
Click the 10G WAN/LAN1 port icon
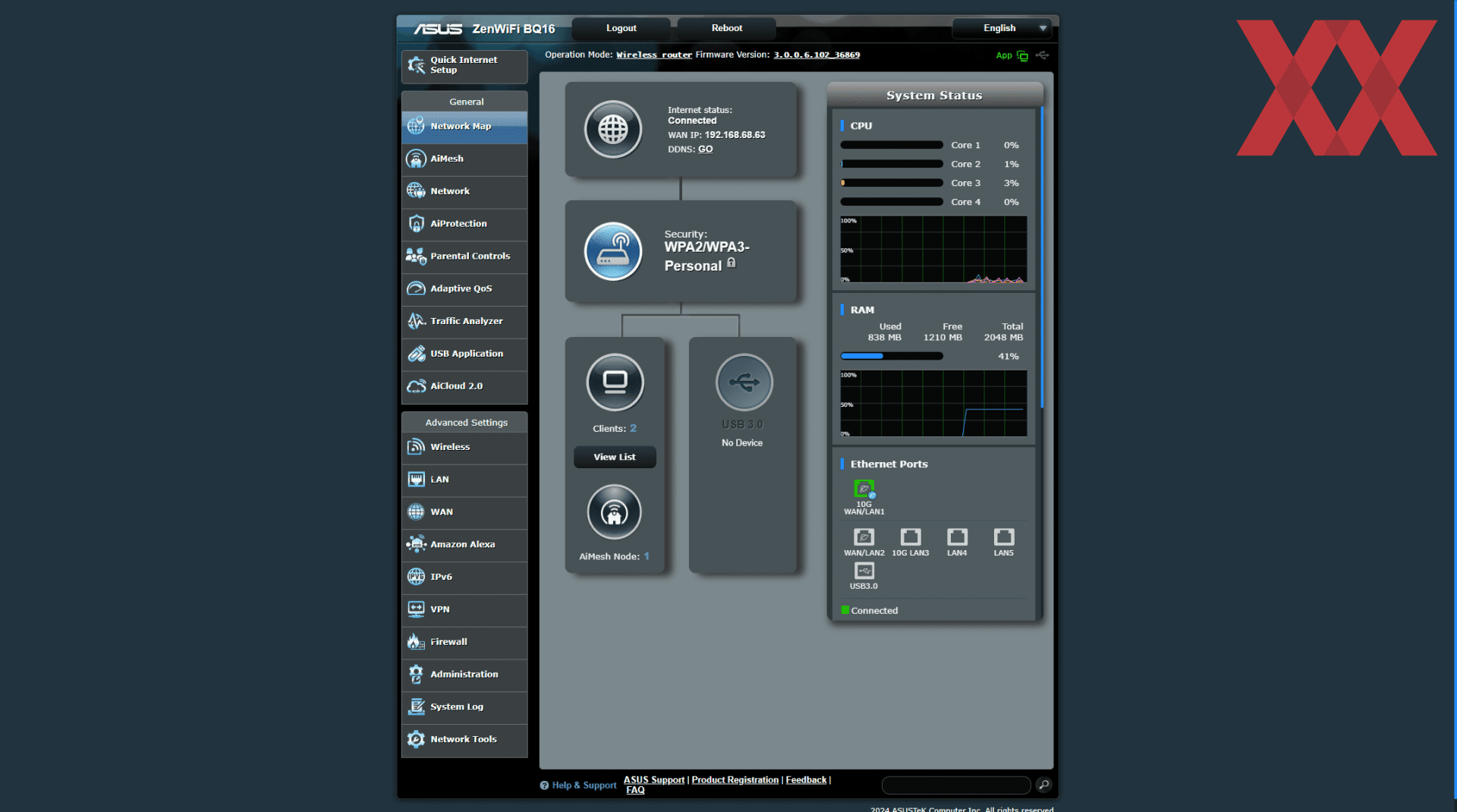(x=864, y=489)
